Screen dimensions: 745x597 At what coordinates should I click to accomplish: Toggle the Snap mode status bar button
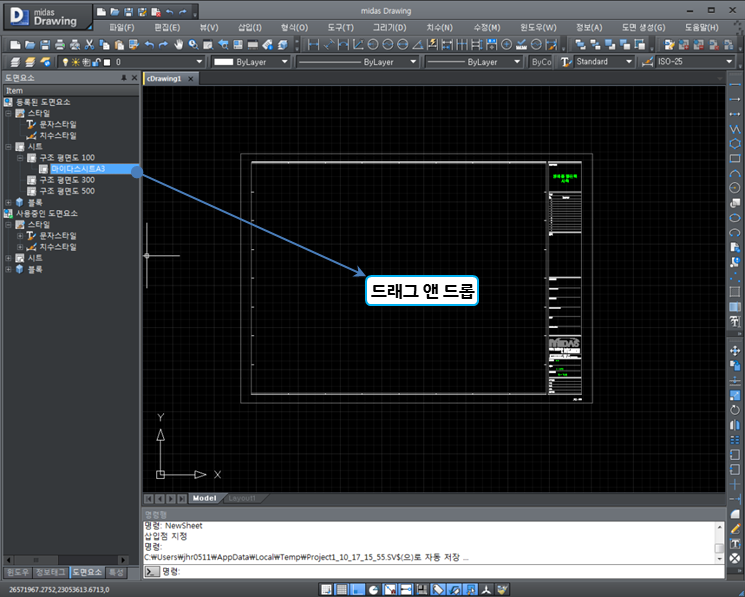pos(326,589)
